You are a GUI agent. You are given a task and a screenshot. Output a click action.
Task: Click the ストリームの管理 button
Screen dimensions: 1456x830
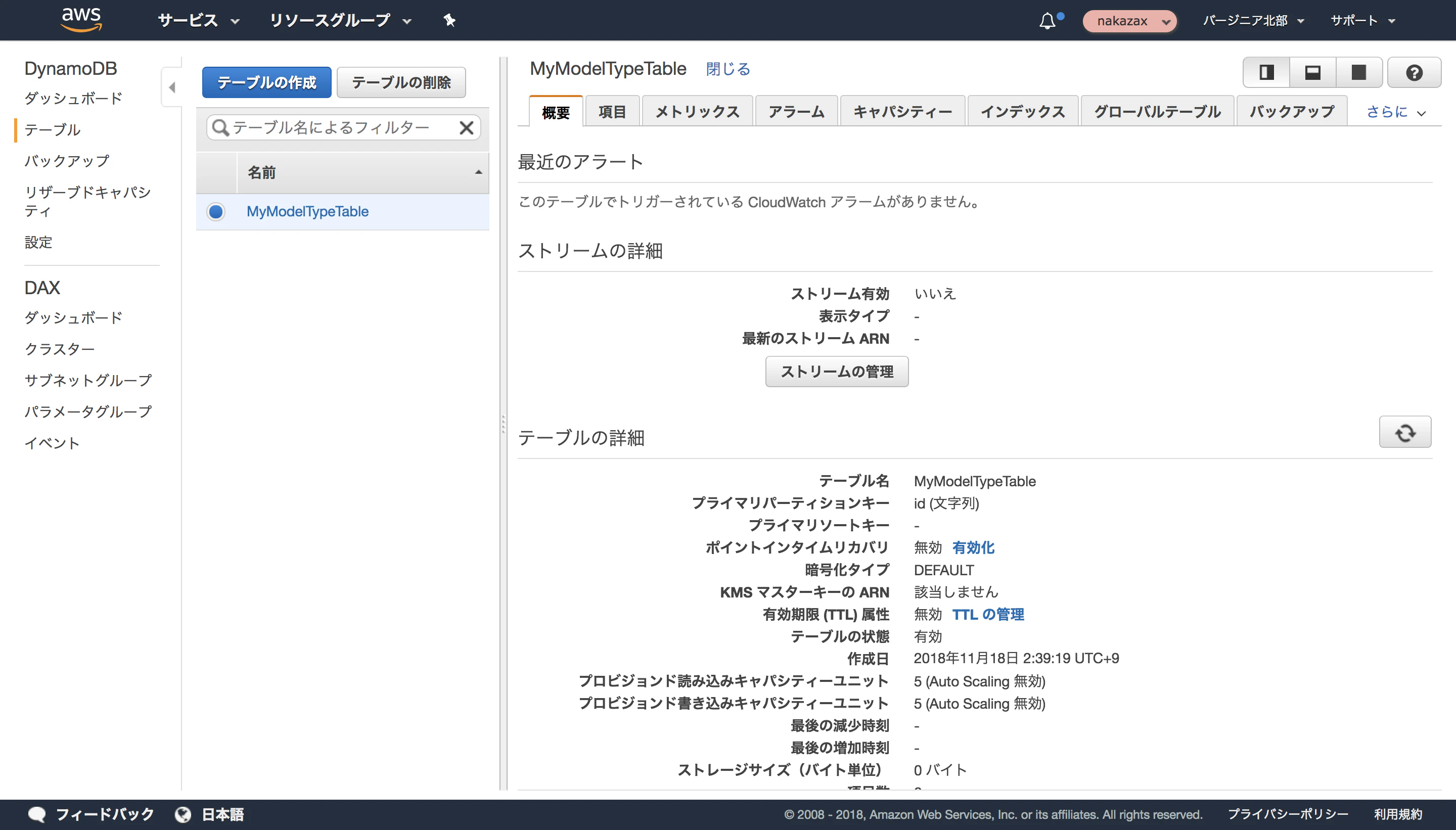[837, 372]
